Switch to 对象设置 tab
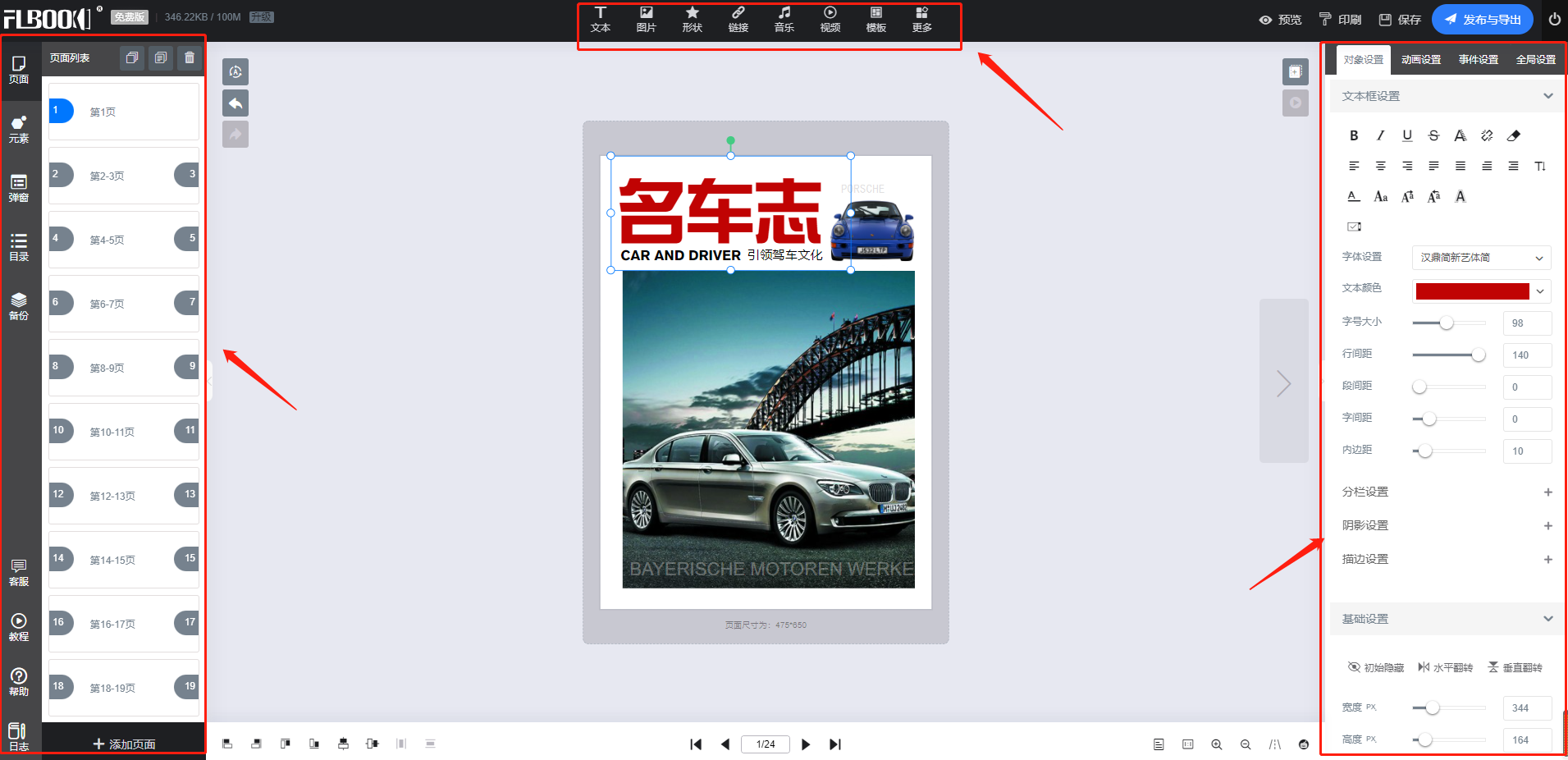Screen dimensions: 1568x760 coord(1364,60)
